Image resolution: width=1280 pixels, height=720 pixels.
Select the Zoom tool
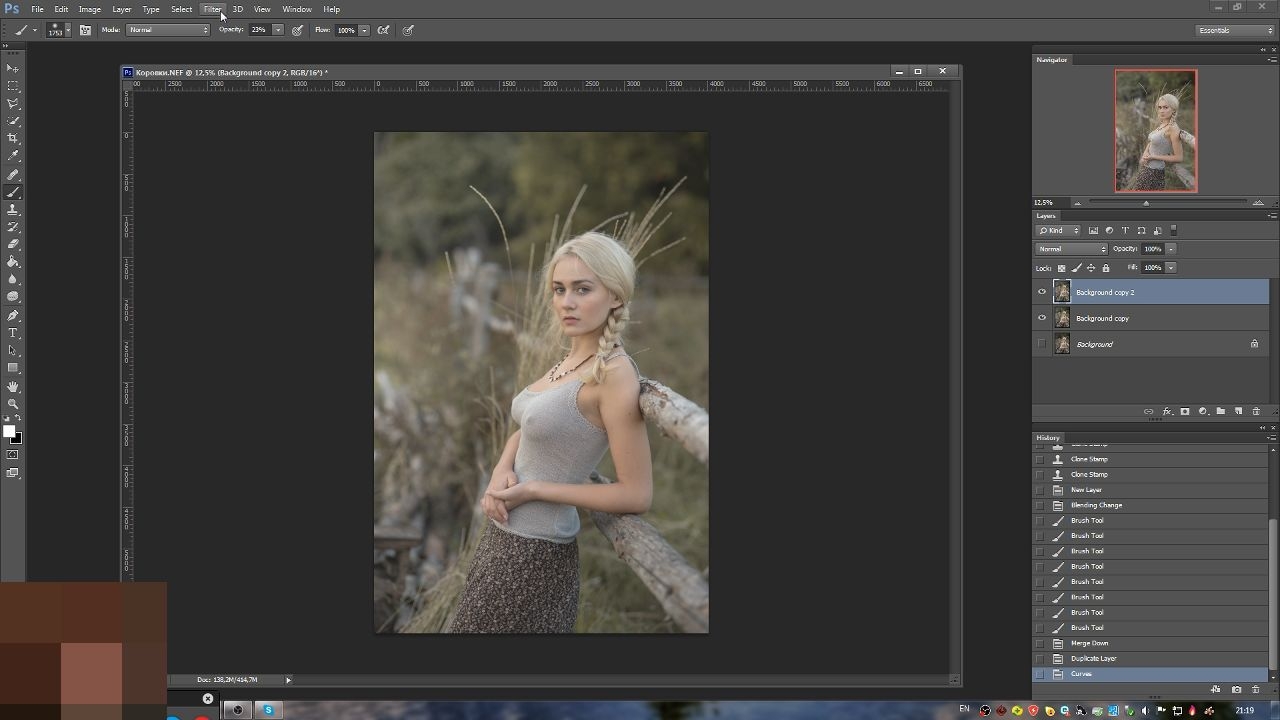[13, 404]
